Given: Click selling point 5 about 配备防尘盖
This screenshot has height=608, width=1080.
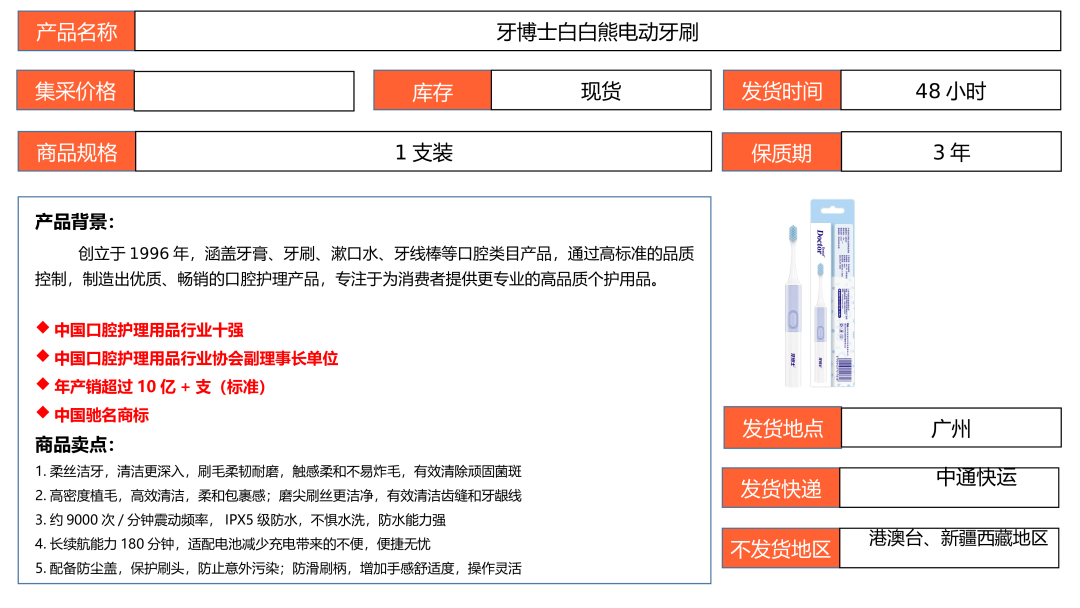Looking at the screenshot, I should pos(278,568).
